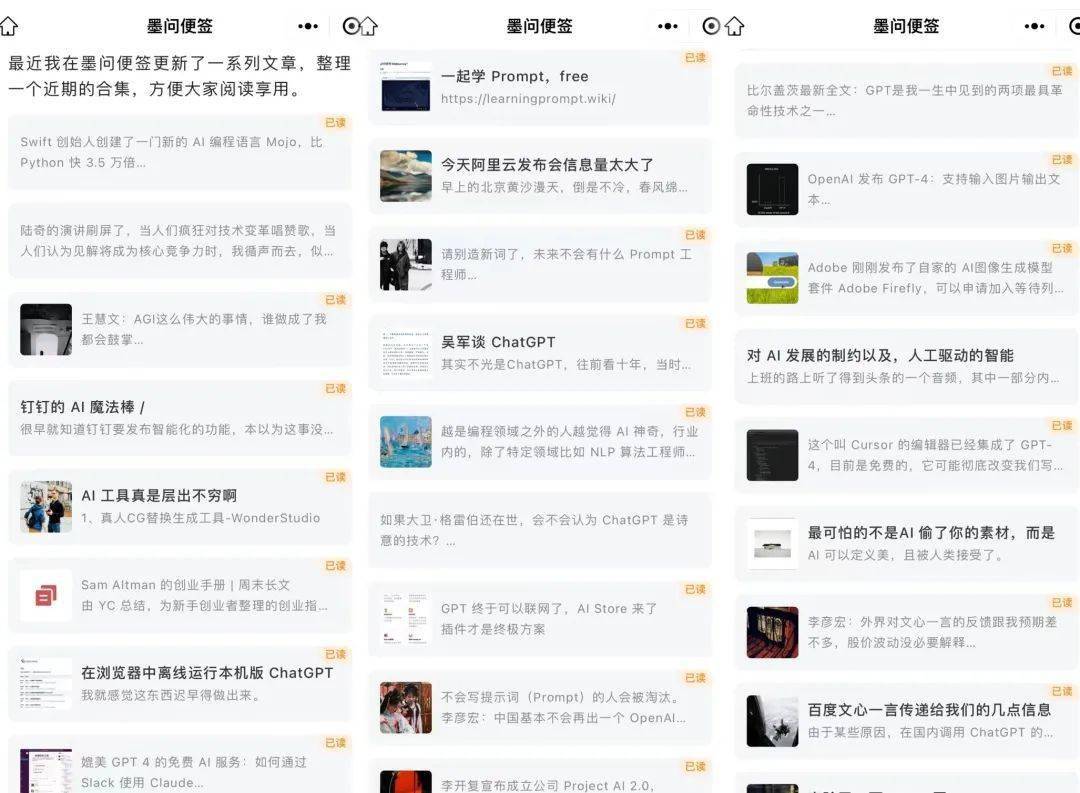The image size is (1080, 793).
Task: Open three-dots menu in third panel header
Action: coord(1034,26)
